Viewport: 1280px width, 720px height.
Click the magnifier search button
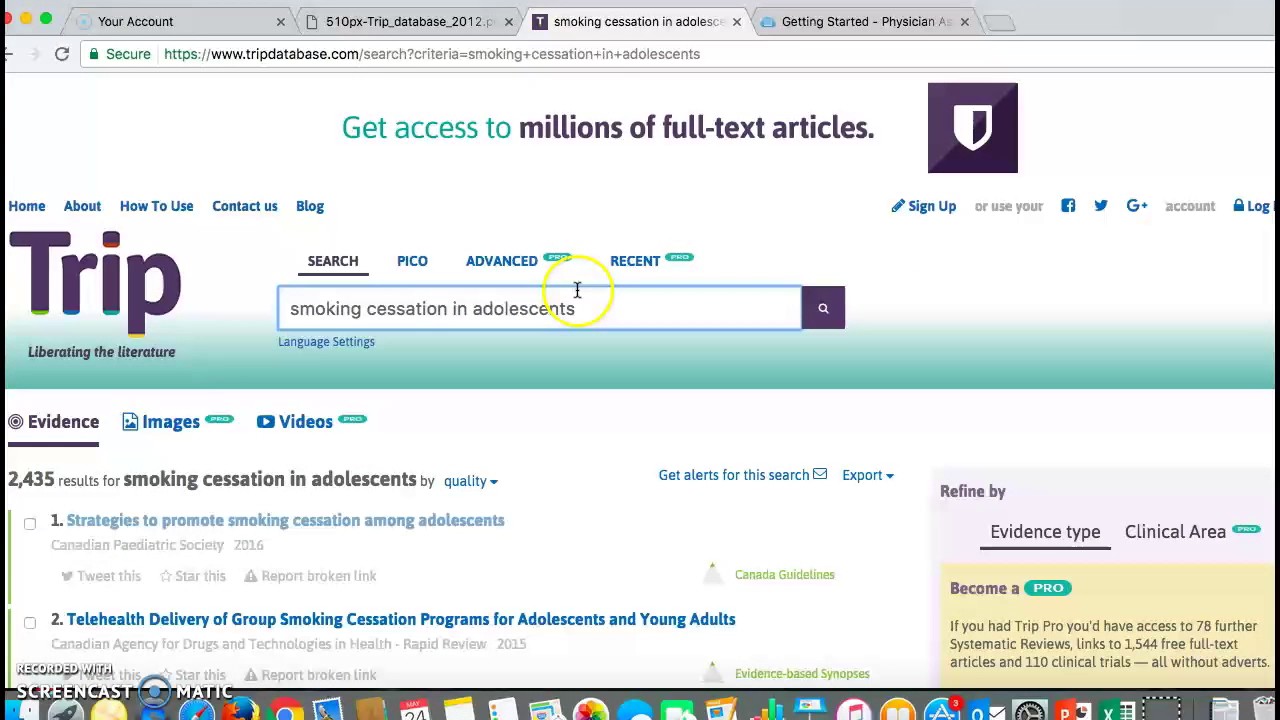(823, 308)
